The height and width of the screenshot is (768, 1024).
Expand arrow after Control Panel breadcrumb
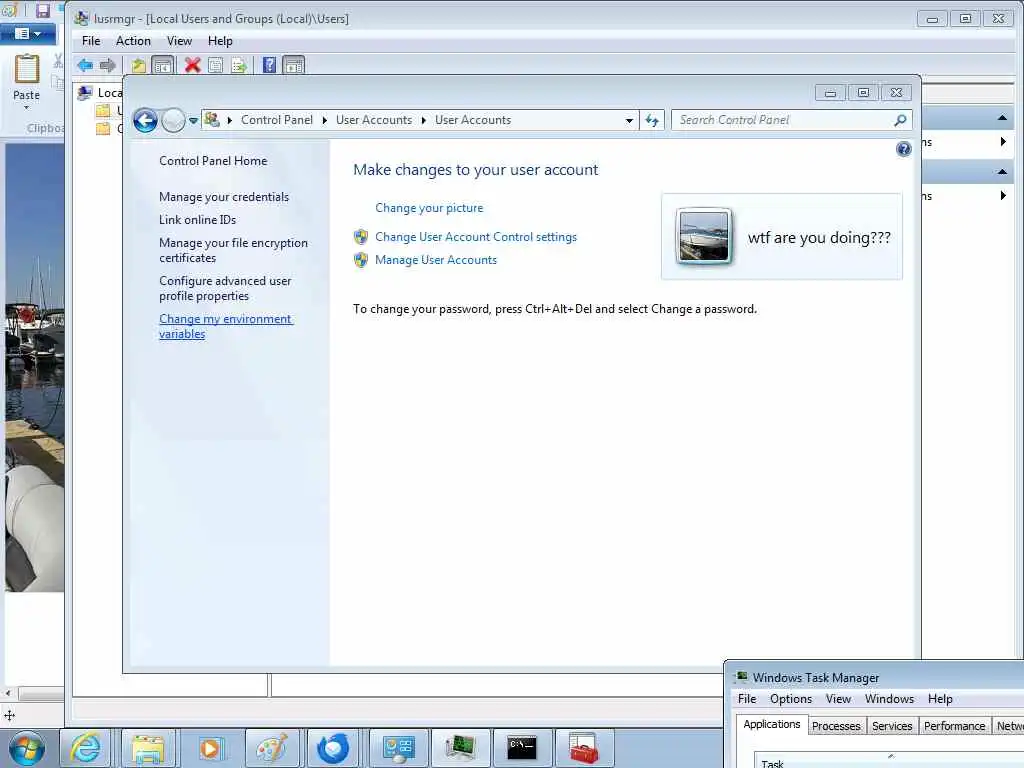[x=325, y=120]
